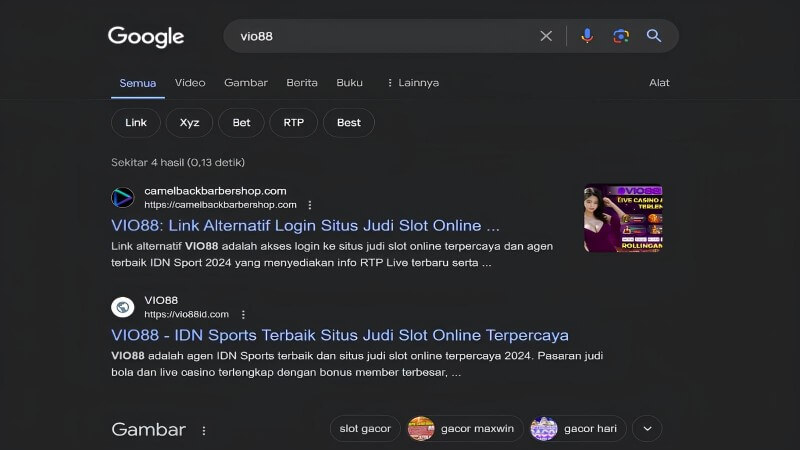This screenshot has width=800, height=450.
Task: Clear the search box with the X icon
Action: pyautogui.click(x=546, y=36)
